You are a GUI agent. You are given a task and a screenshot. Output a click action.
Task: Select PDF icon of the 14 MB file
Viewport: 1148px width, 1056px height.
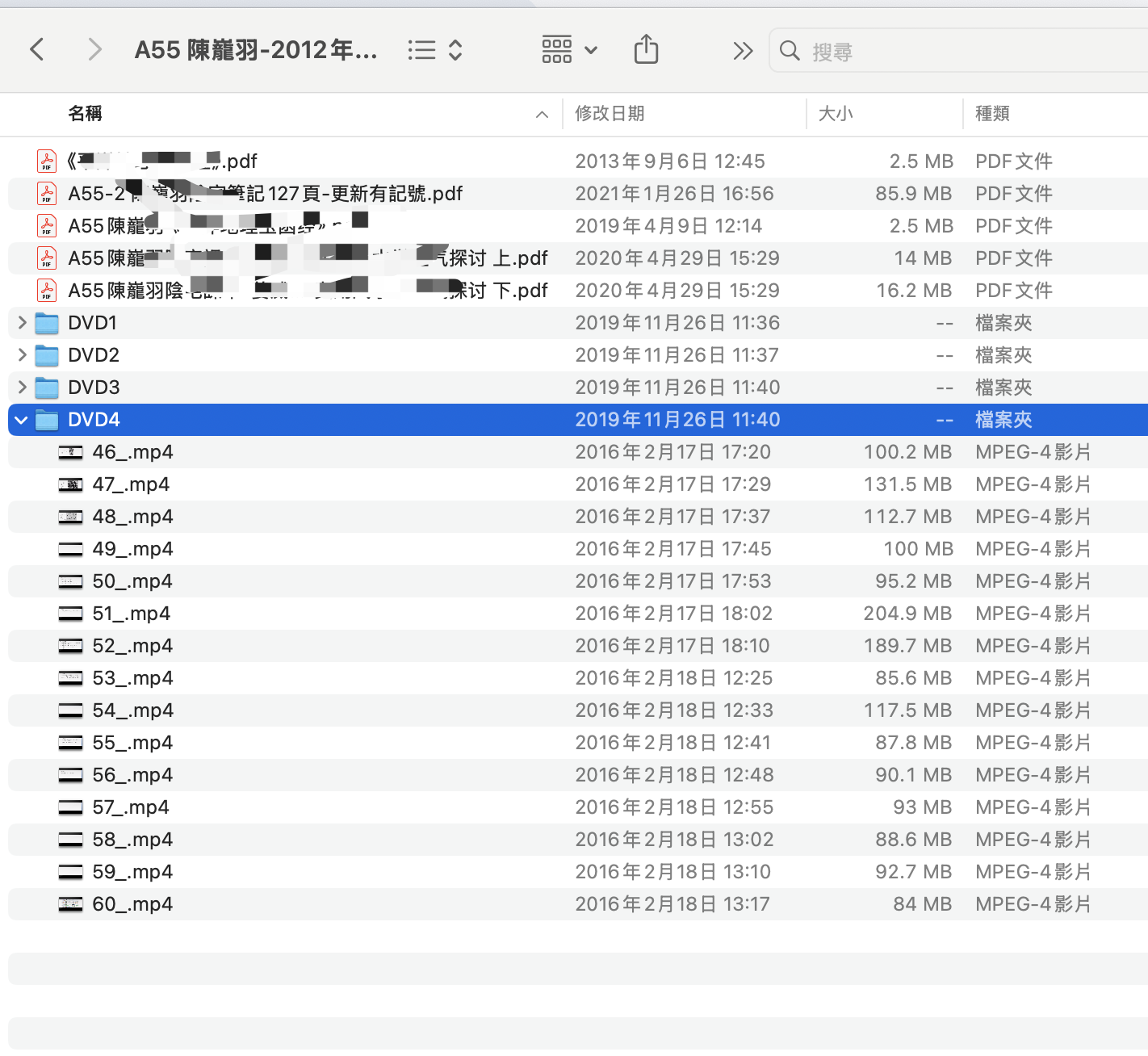[47, 258]
